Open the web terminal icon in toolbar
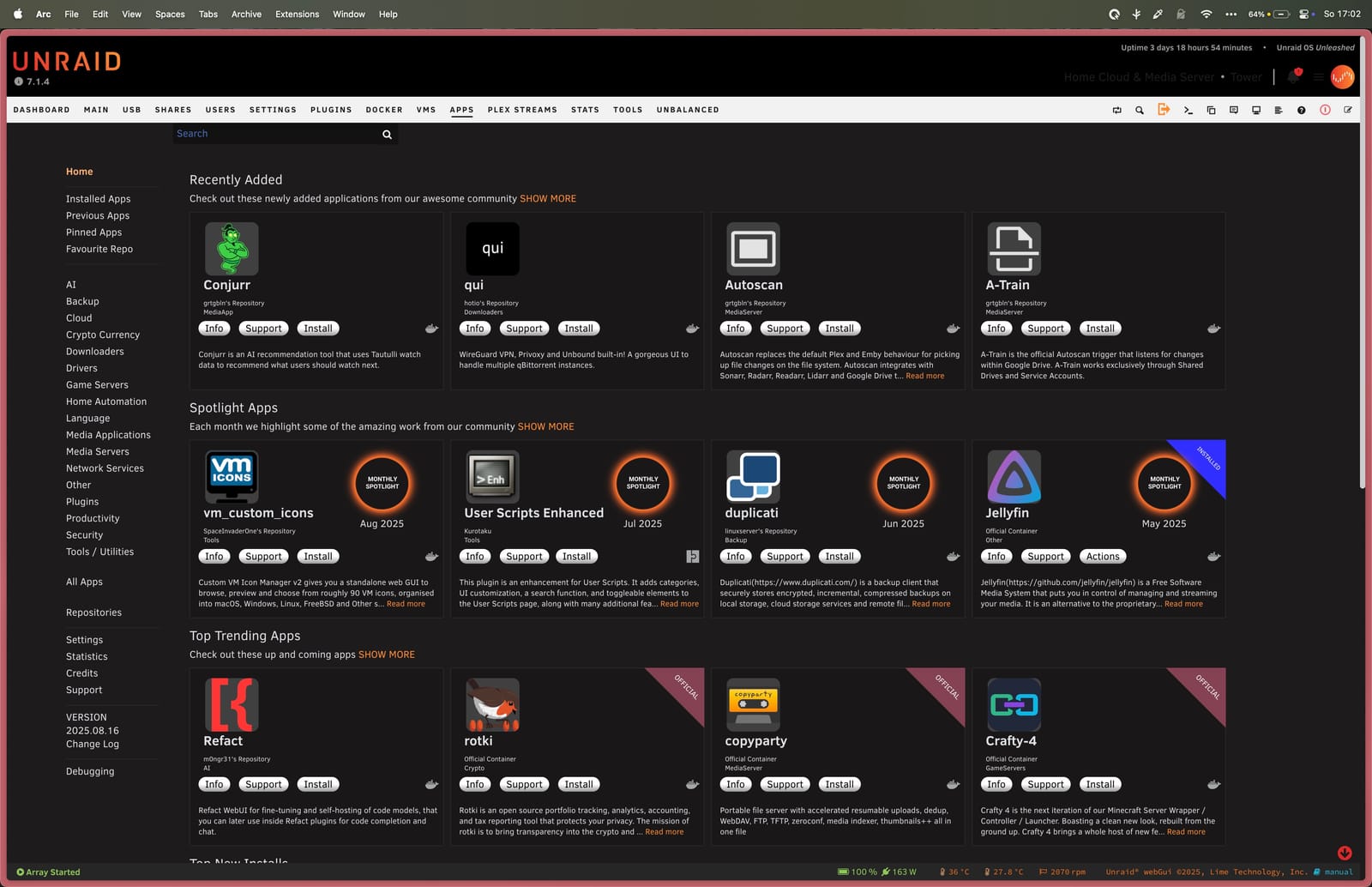The image size is (1372, 887). tap(1188, 110)
